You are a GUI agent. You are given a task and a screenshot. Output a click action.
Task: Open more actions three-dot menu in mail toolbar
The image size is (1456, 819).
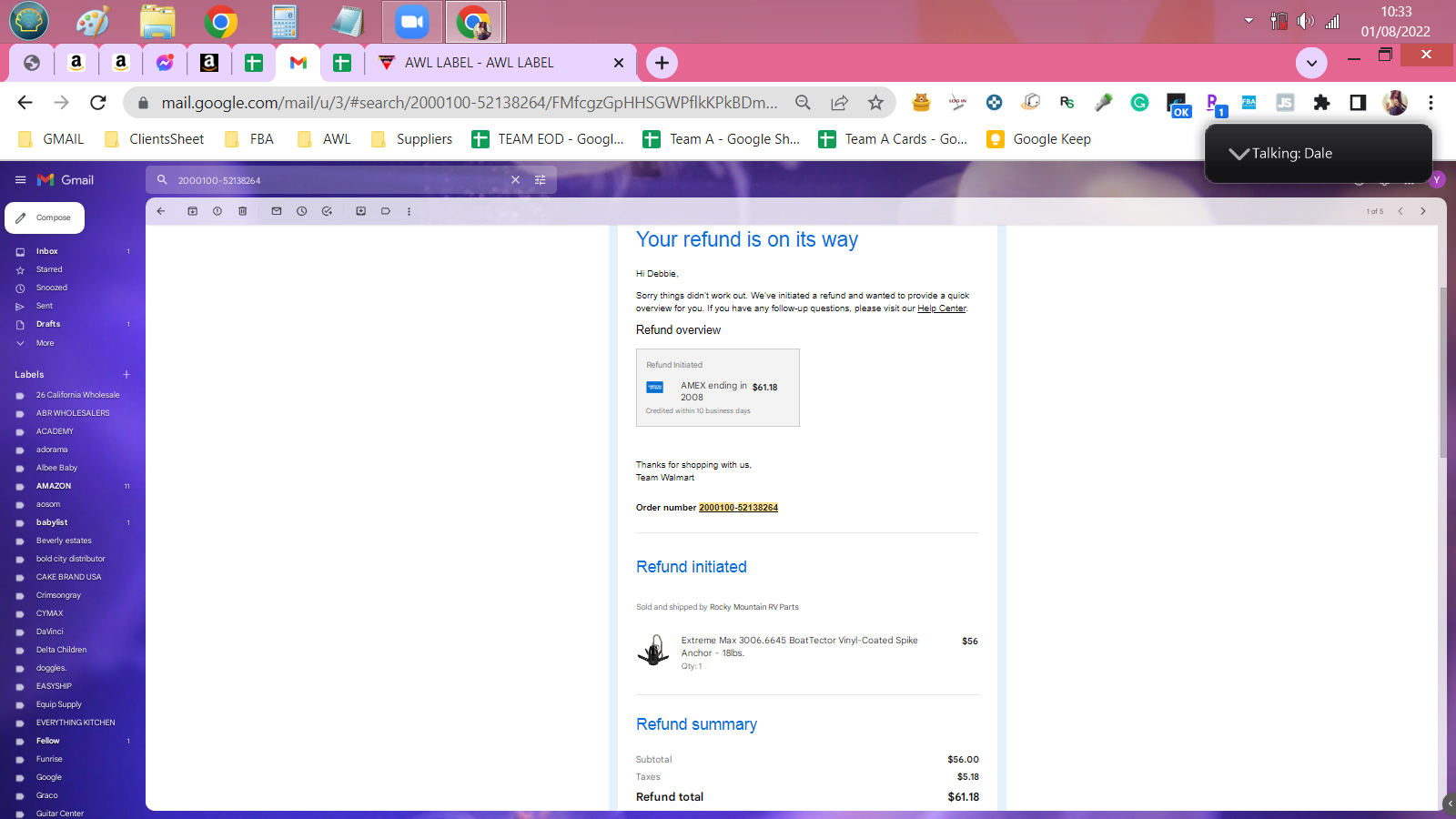click(x=409, y=211)
